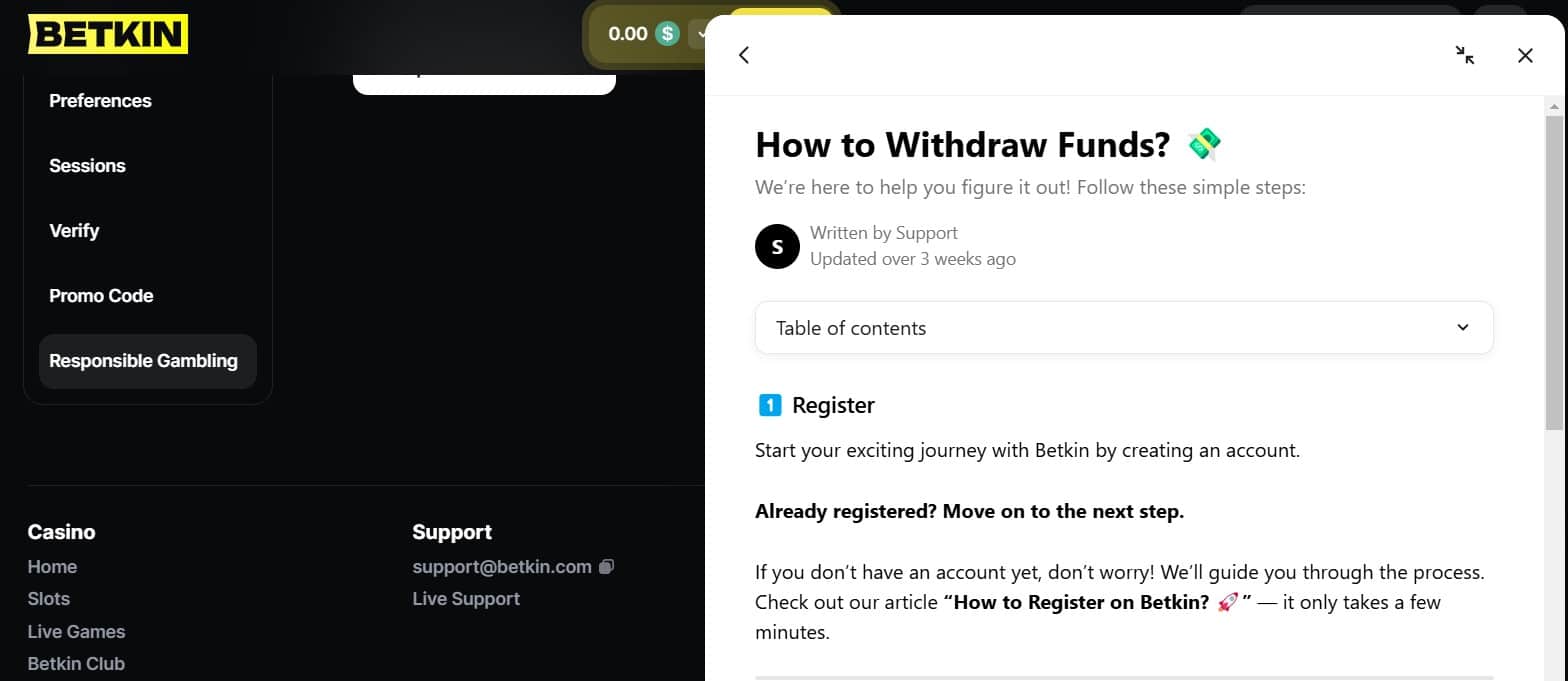The image size is (1568, 681).
Task: Open Preferences in the settings sidebar
Action: click(x=100, y=101)
